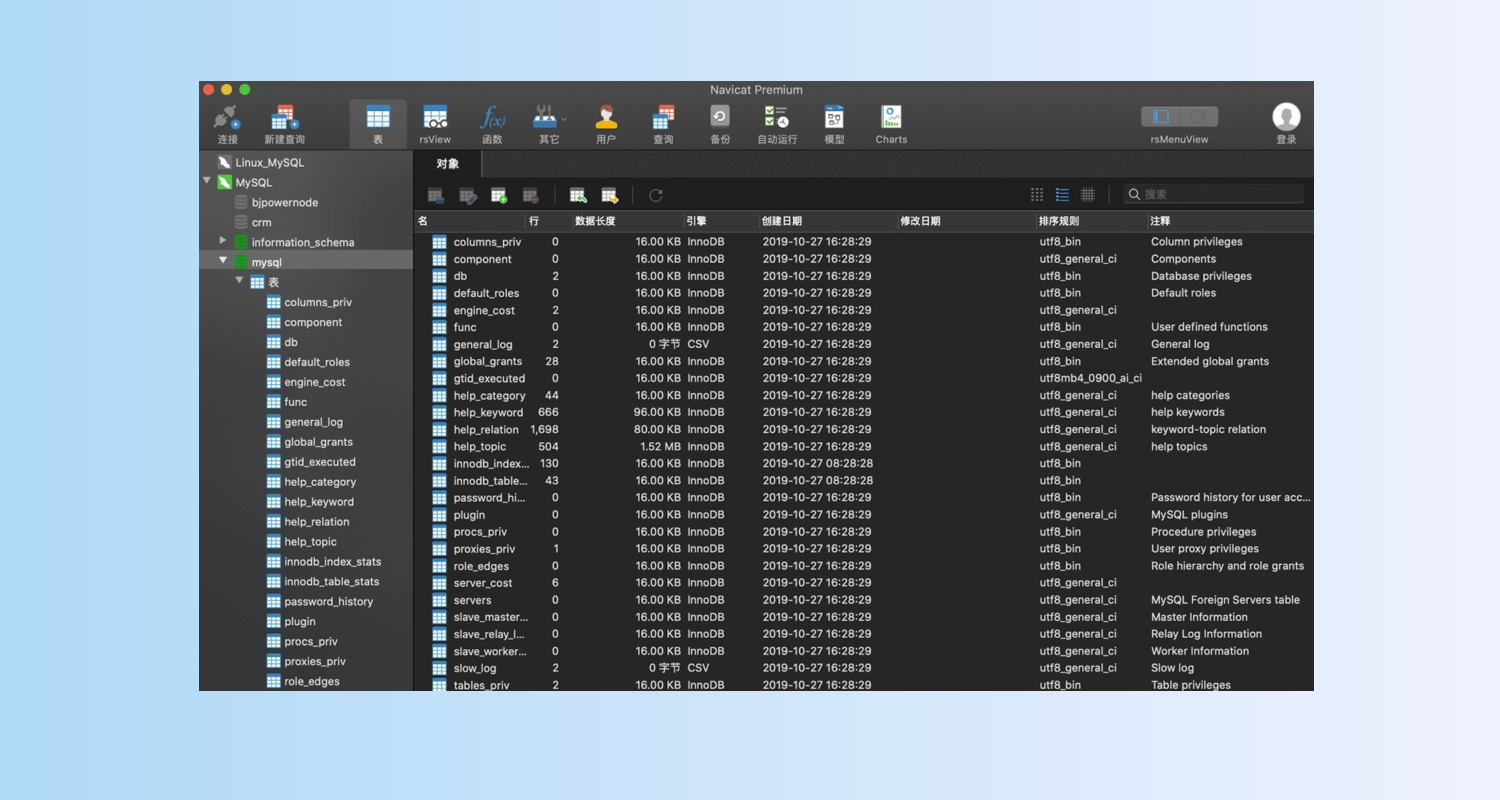Collapse the MySQL connection node
The image size is (1500, 800).
click(x=207, y=182)
